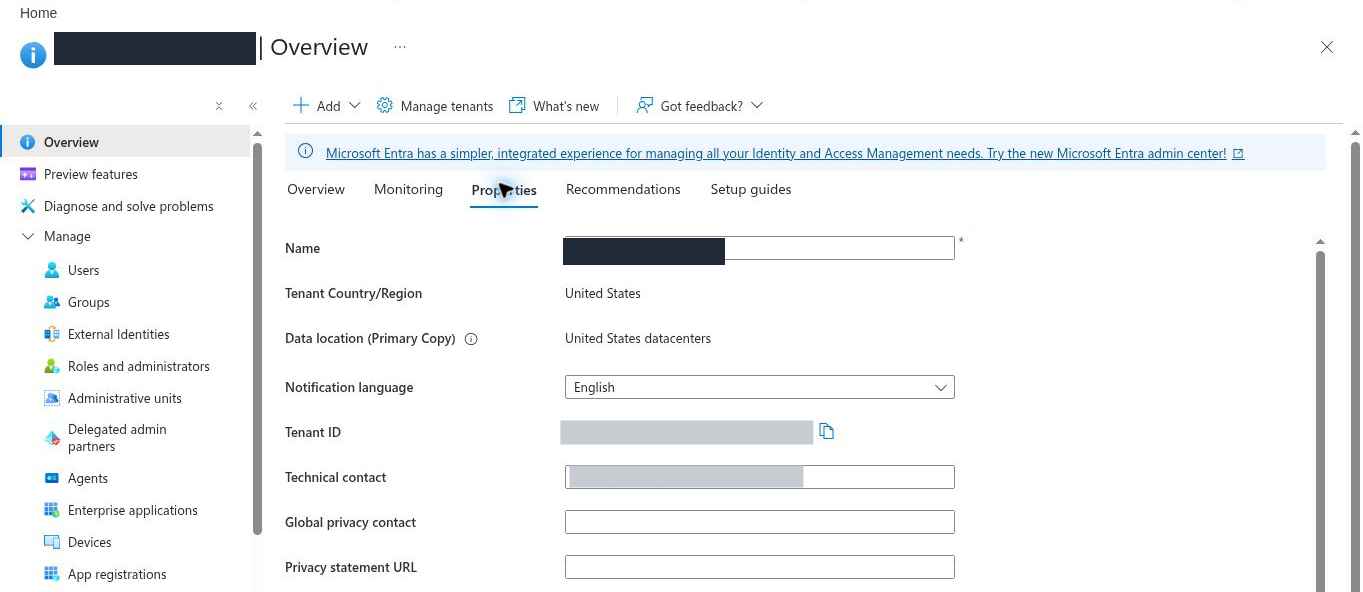
Task: Click the Home breadcrumb link
Action: [38, 13]
